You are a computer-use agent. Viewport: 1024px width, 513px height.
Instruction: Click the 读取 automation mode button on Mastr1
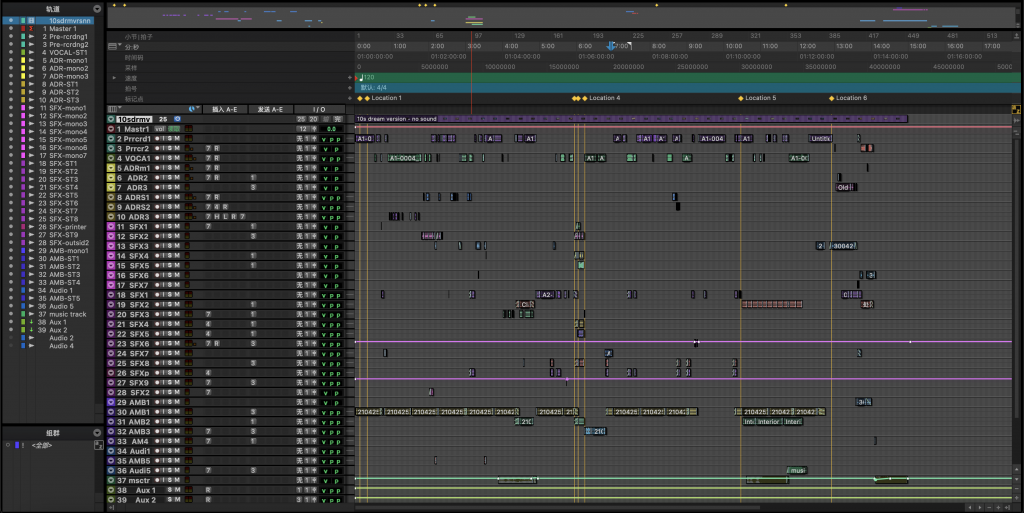coord(174,129)
